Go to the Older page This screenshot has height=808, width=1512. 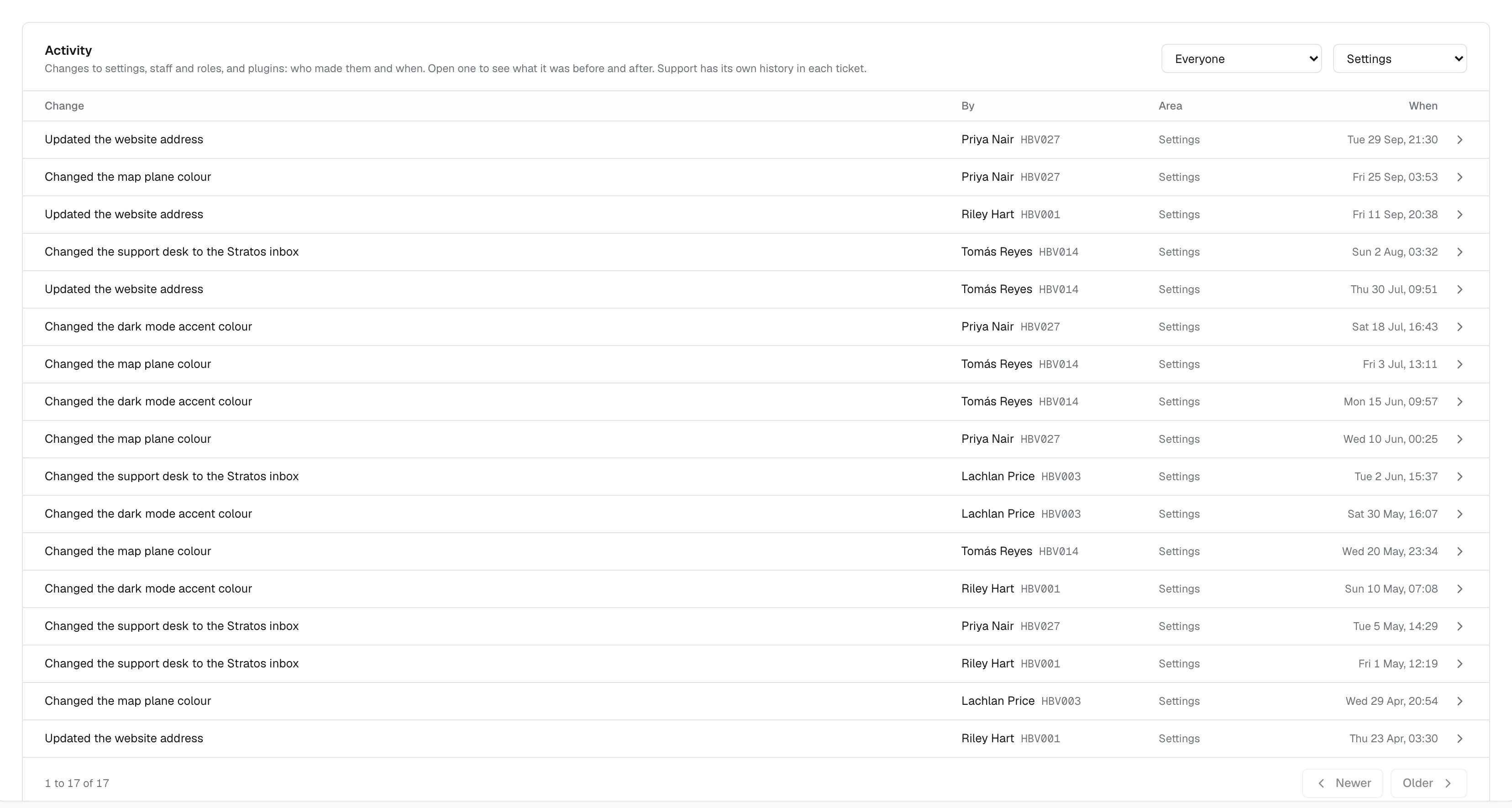(x=1428, y=783)
